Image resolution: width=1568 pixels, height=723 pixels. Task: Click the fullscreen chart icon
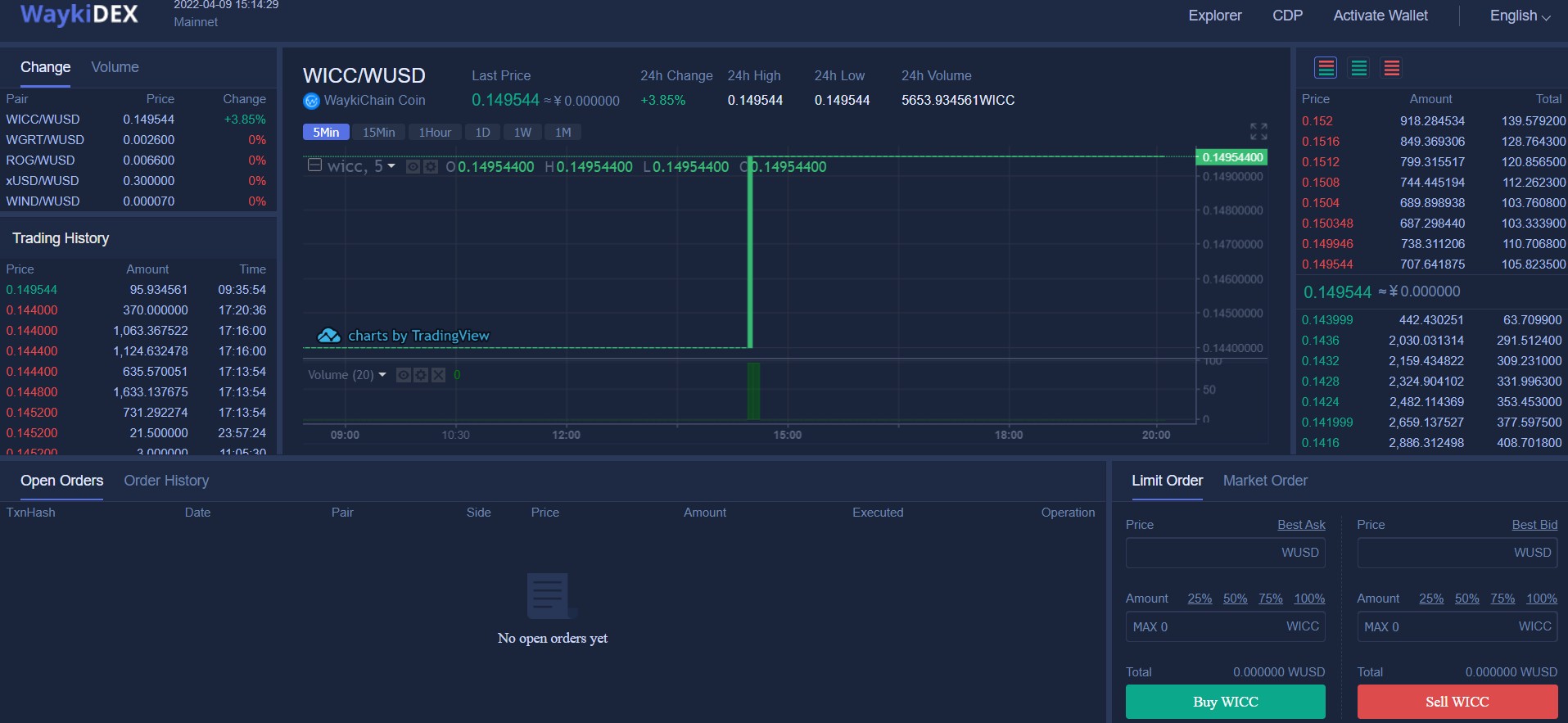click(1258, 131)
